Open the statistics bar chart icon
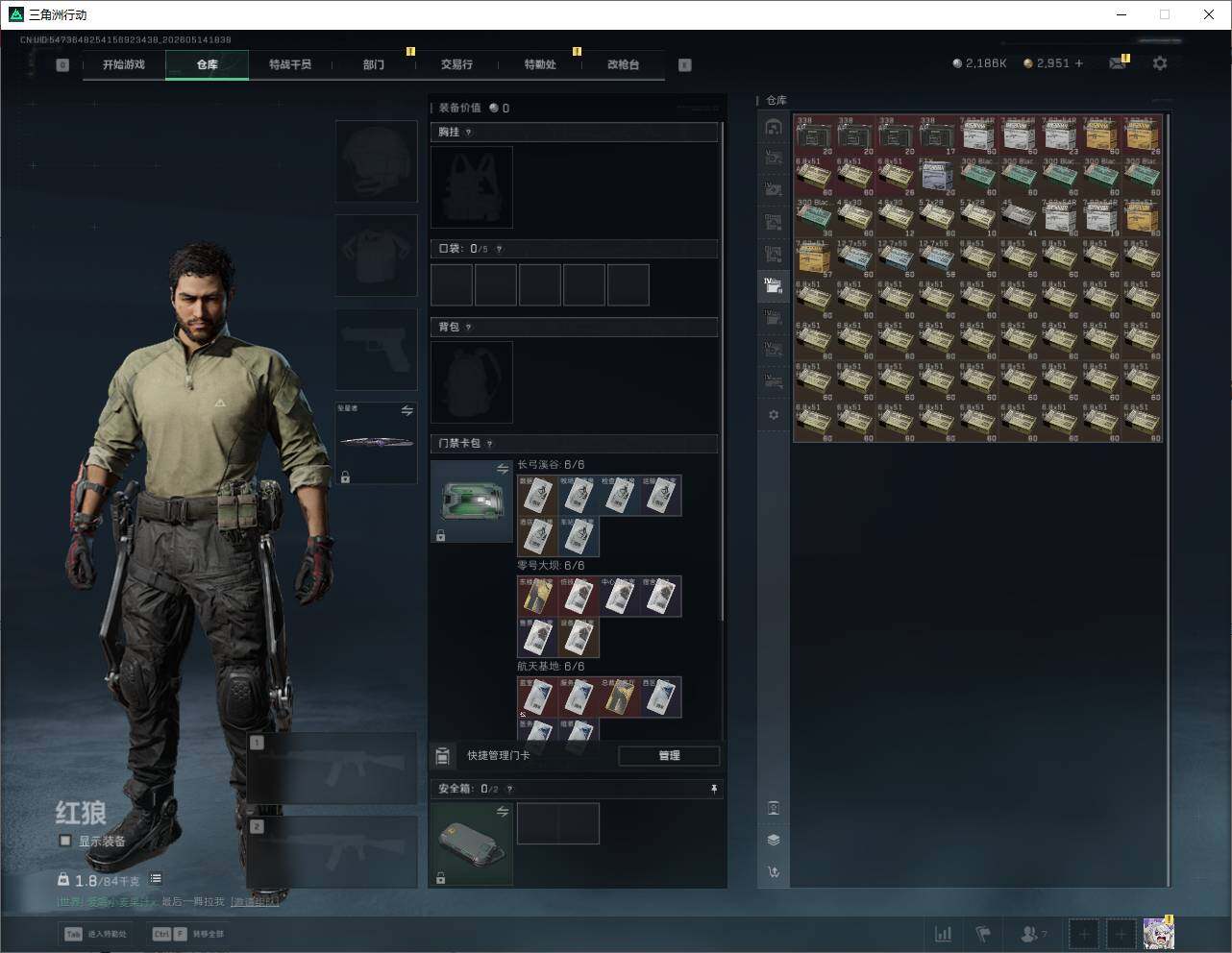1232x953 pixels. click(944, 934)
